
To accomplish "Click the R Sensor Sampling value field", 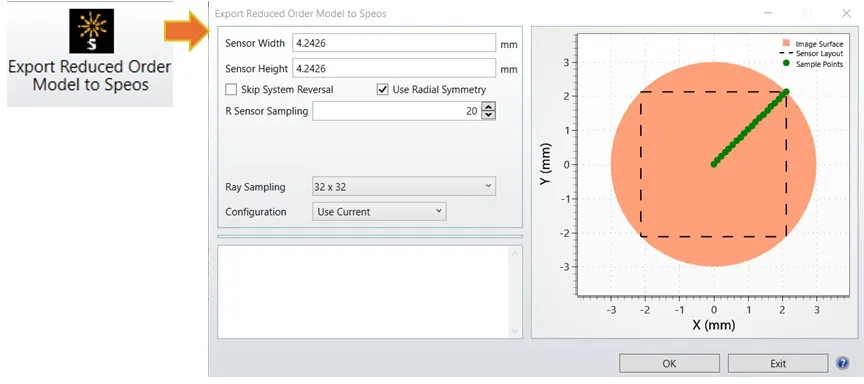I will (397, 111).
